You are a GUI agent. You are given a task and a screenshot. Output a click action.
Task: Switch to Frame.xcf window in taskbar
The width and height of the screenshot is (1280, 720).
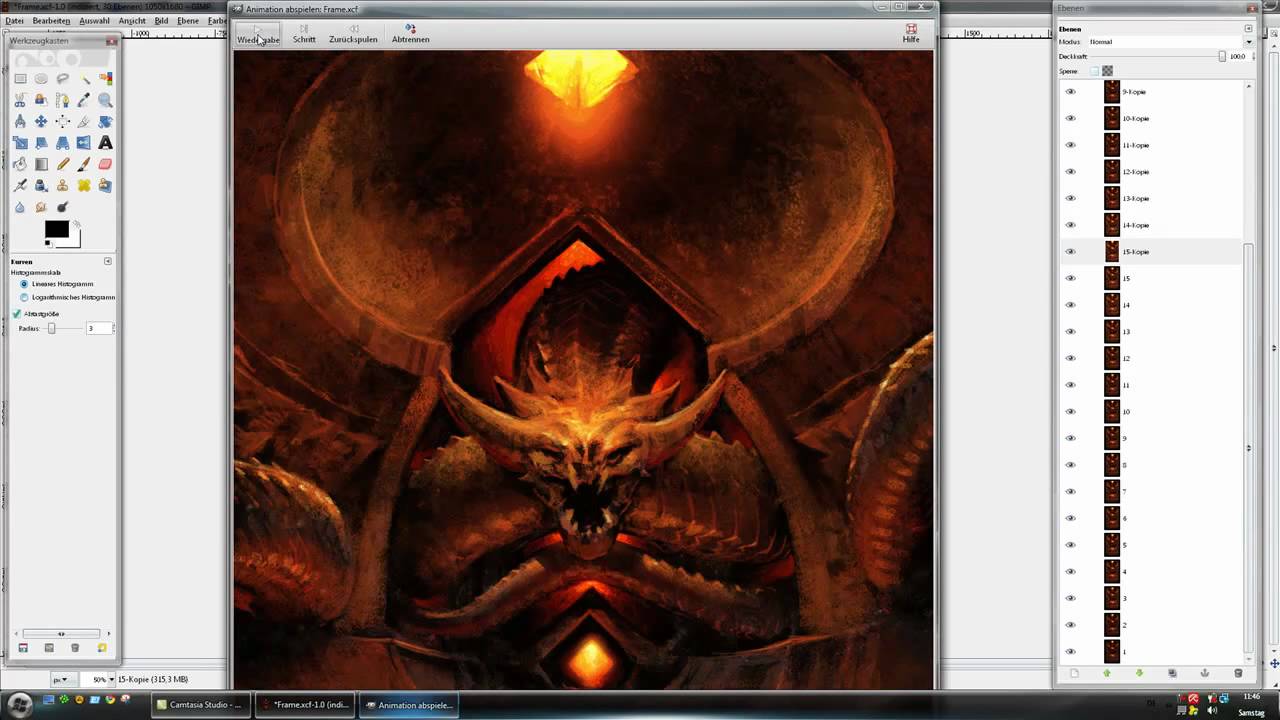(304, 704)
